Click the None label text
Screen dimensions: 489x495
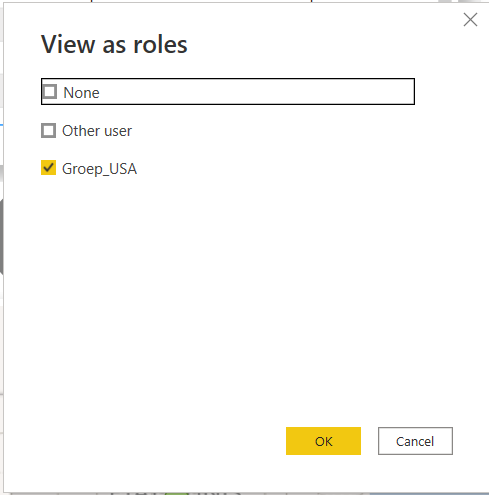click(x=81, y=93)
